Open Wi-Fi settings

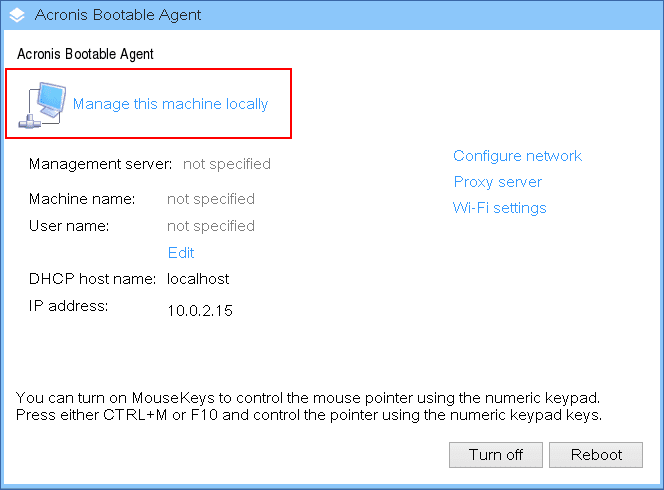pos(499,208)
